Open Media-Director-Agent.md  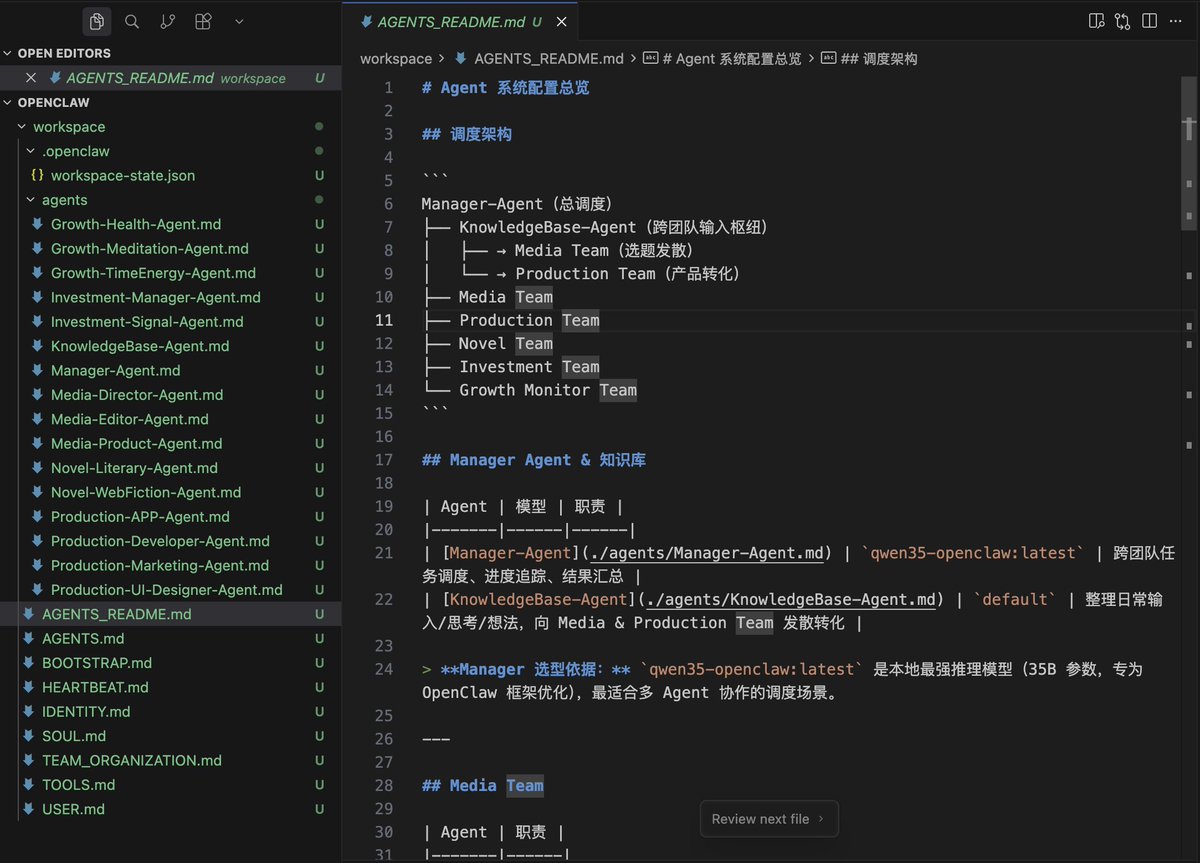click(x=137, y=395)
